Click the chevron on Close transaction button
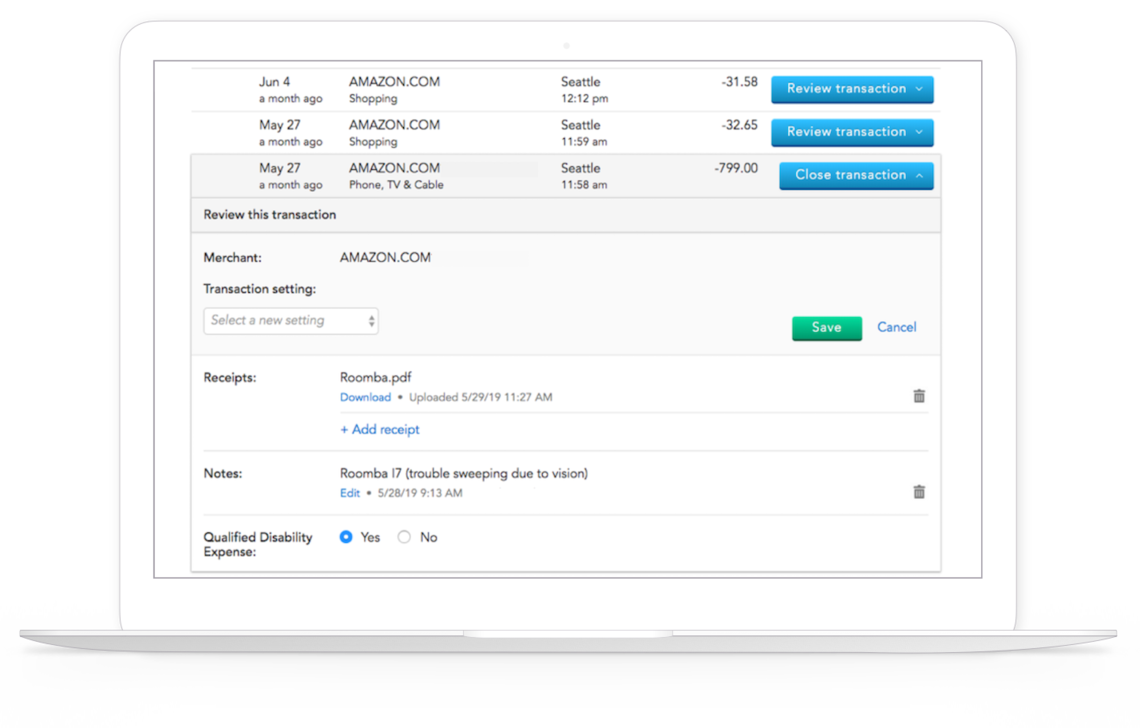Image resolution: width=1140 pixels, height=728 pixels. [918, 175]
